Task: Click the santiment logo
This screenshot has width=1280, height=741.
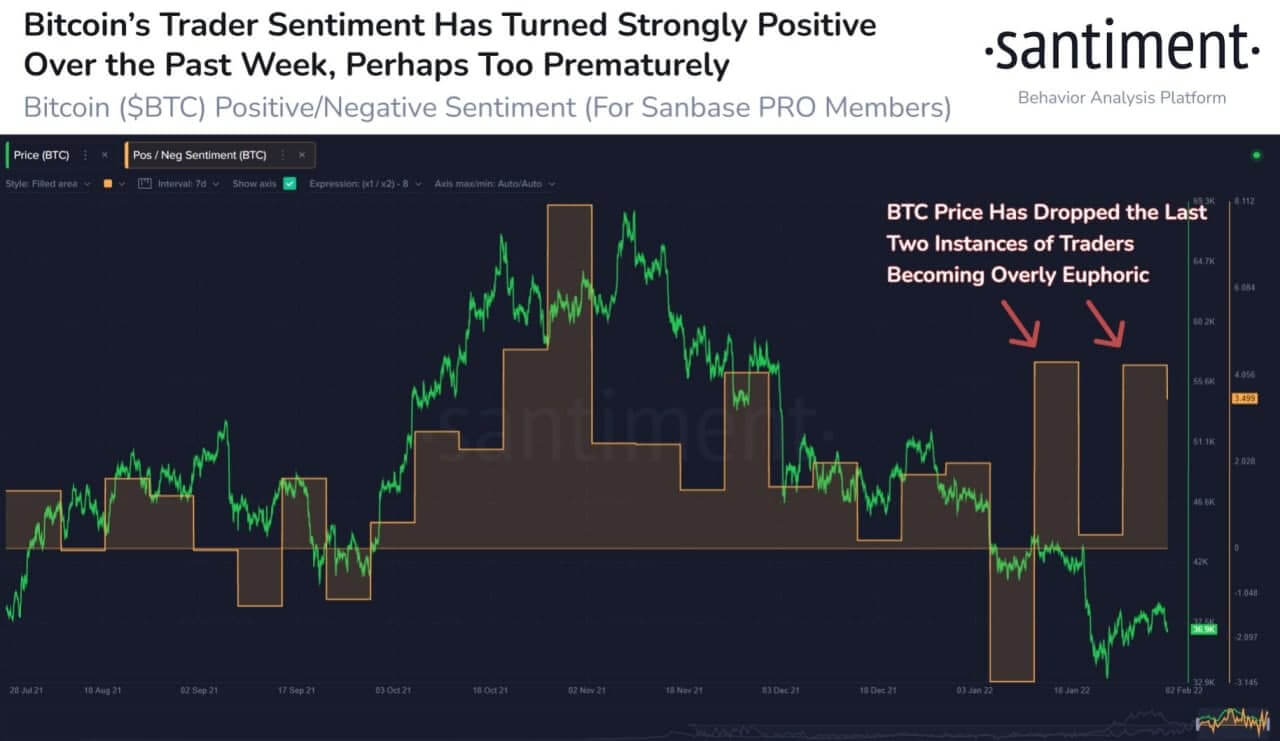Action: (1122, 45)
